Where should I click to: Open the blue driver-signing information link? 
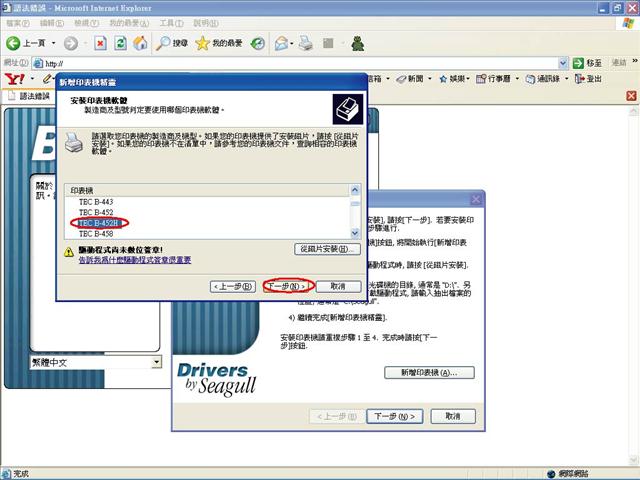coord(135,260)
